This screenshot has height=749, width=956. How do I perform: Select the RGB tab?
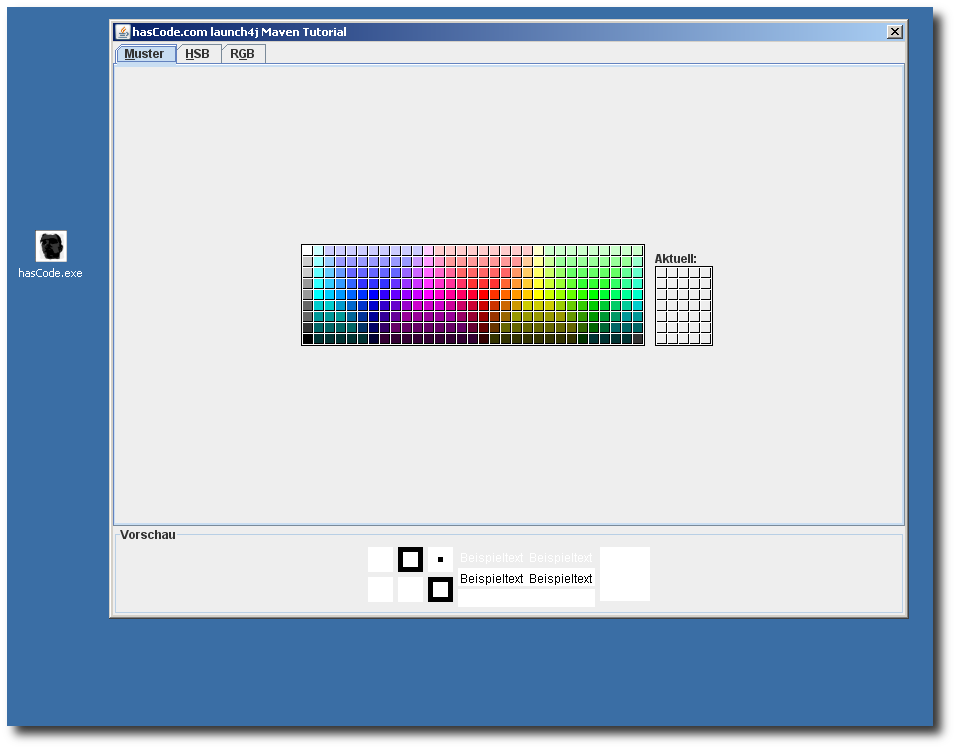point(242,54)
